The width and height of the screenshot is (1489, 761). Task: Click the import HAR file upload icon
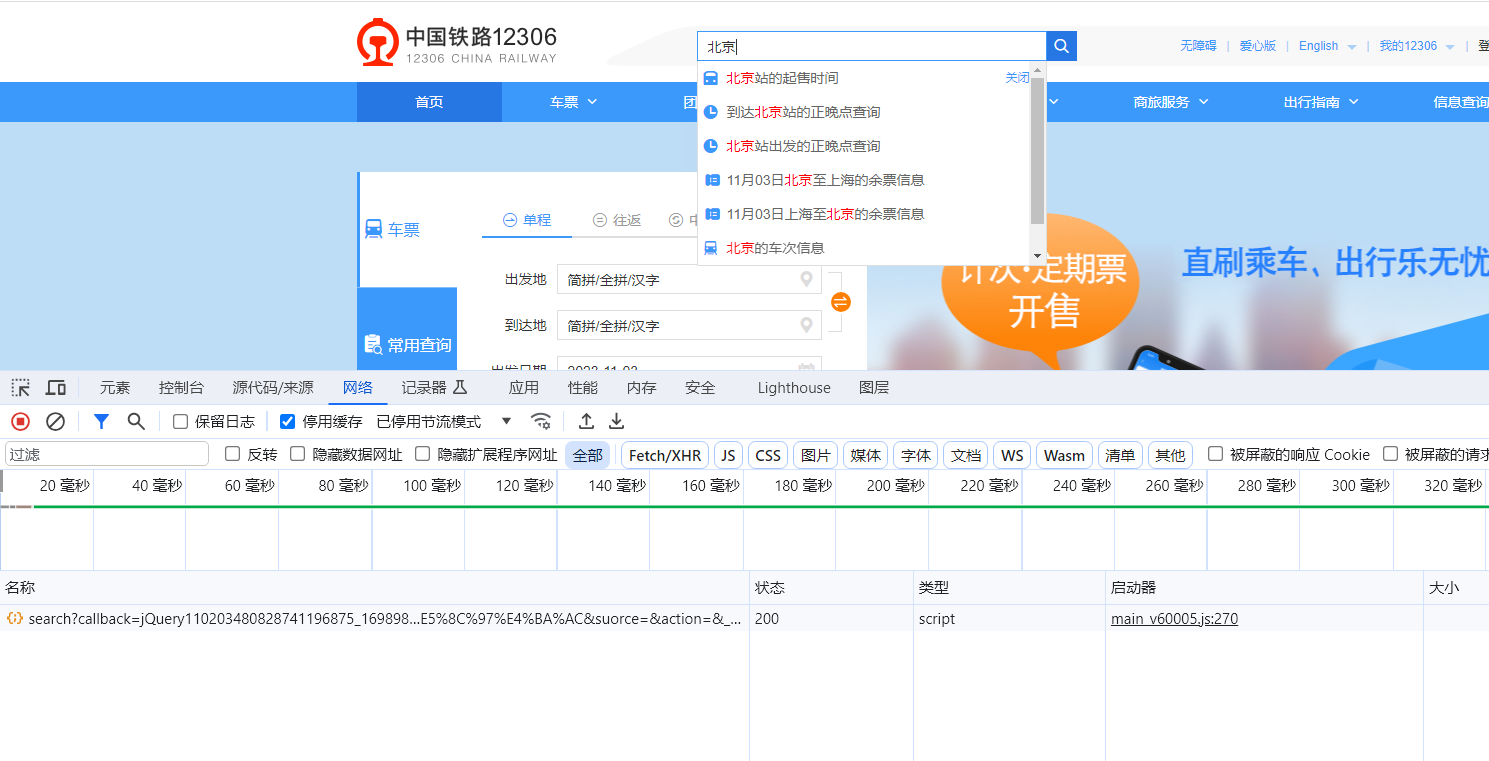click(587, 422)
